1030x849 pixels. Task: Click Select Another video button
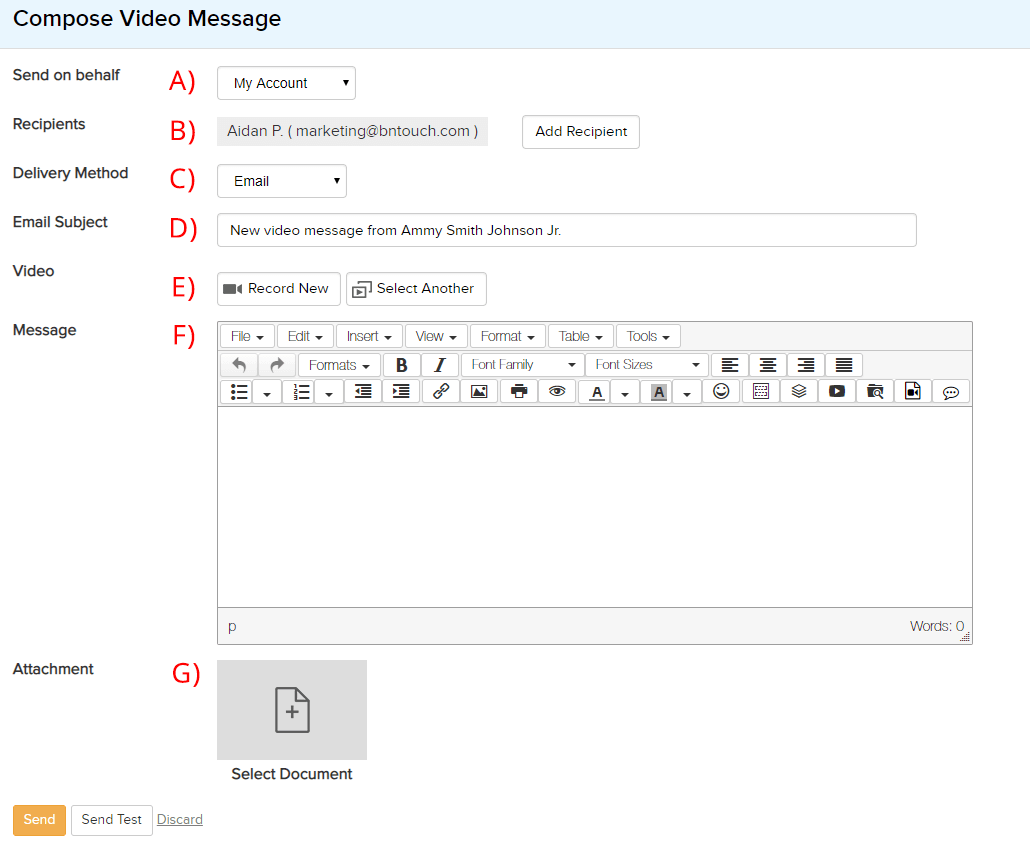(416, 289)
